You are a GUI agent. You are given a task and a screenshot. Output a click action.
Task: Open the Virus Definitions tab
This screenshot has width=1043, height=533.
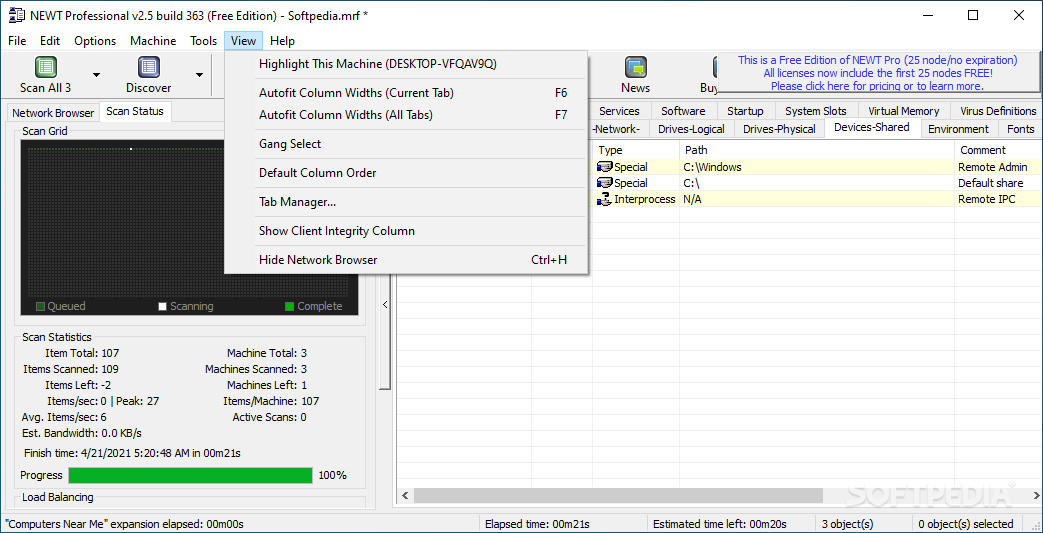pyautogui.click(x=998, y=111)
